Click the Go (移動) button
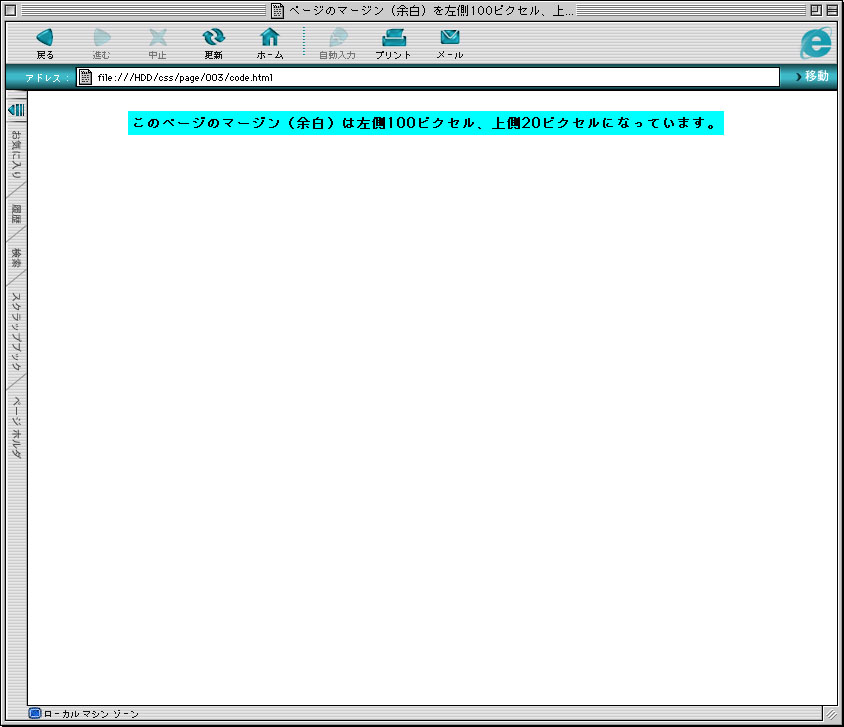Viewport: 844px width, 727px height. point(812,76)
